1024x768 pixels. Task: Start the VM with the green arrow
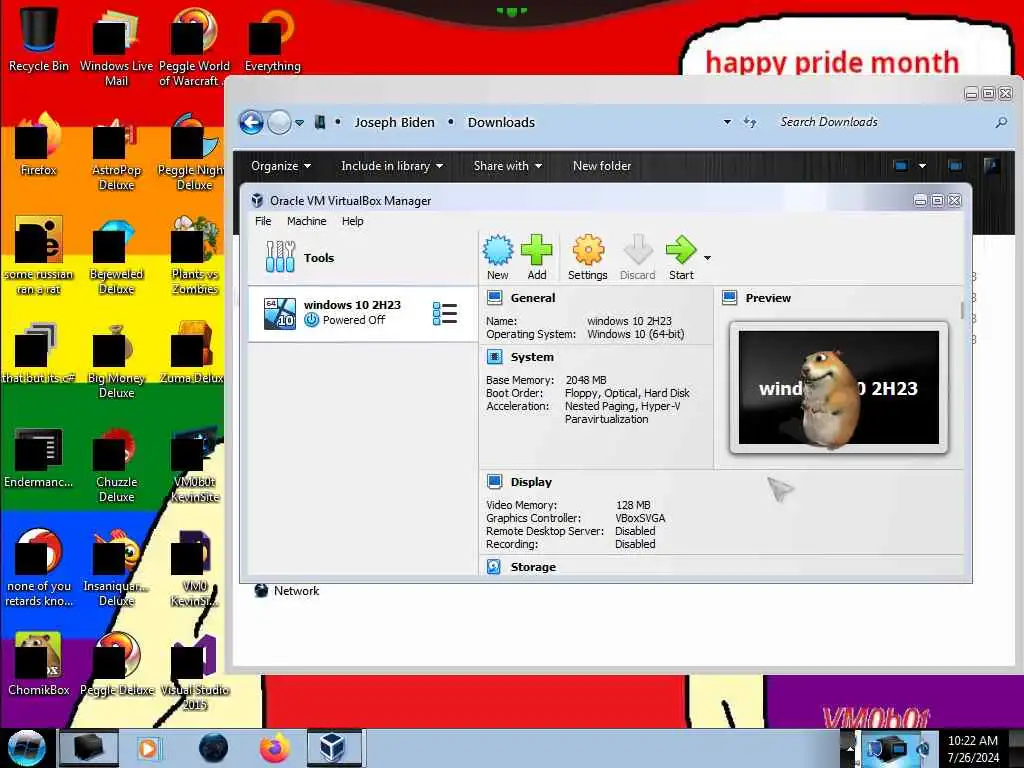coord(681,257)
